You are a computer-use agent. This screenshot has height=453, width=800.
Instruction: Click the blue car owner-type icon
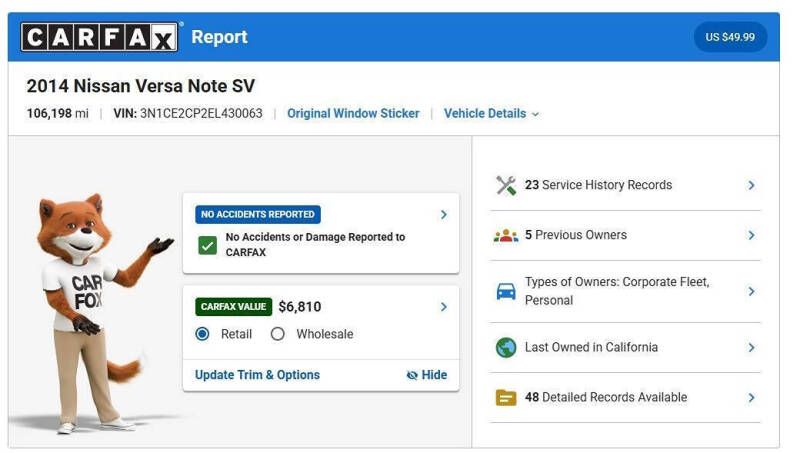tap(506, 291)
